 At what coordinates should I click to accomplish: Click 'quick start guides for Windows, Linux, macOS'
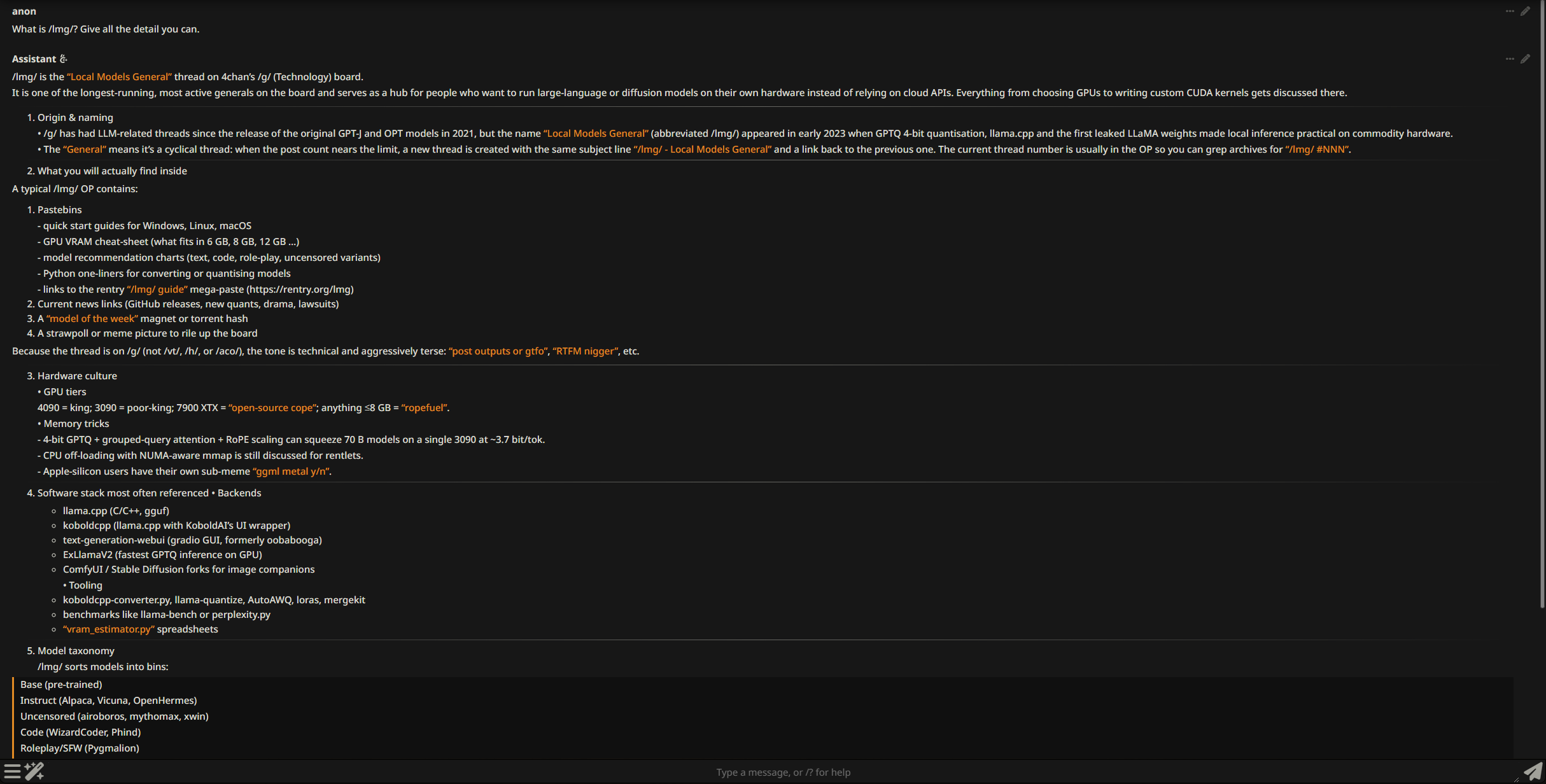147,226
